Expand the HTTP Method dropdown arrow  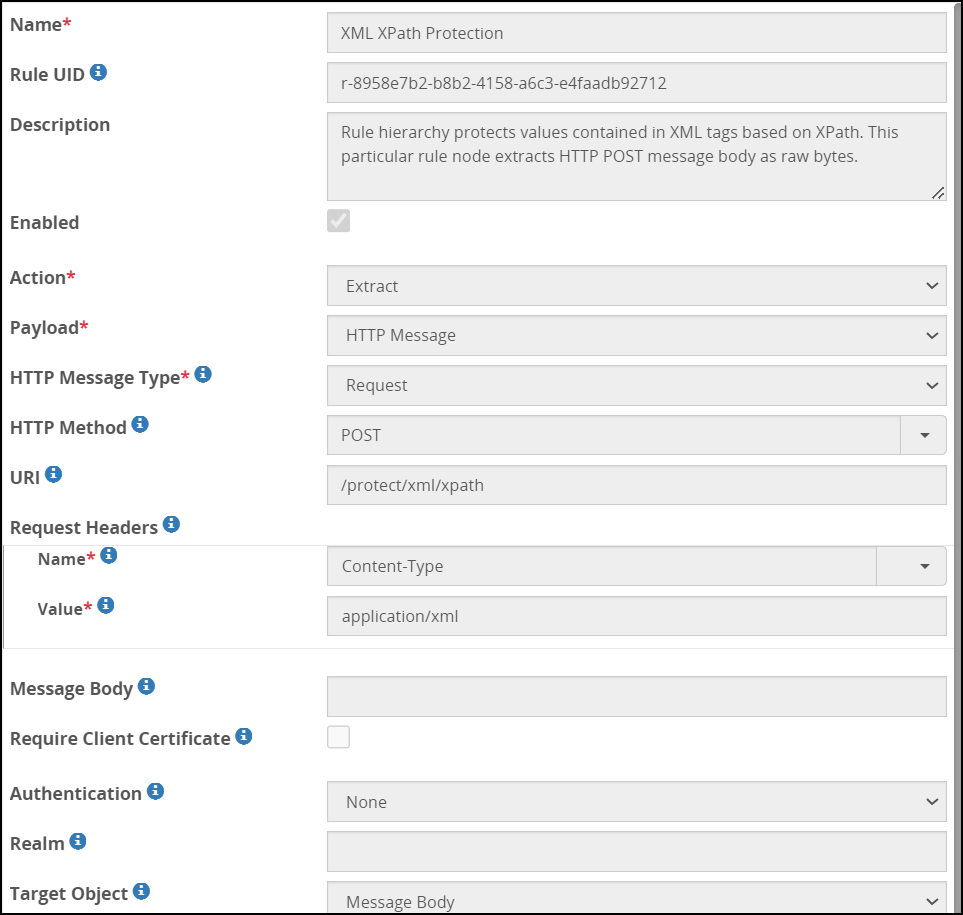click(x=924, y=436)
